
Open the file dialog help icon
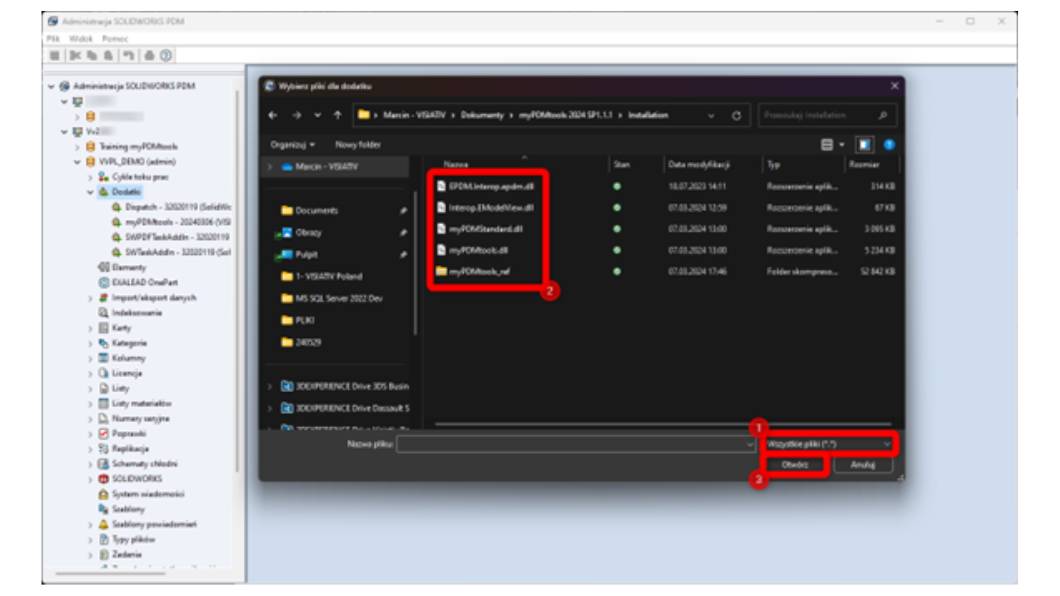pos(889,145)
